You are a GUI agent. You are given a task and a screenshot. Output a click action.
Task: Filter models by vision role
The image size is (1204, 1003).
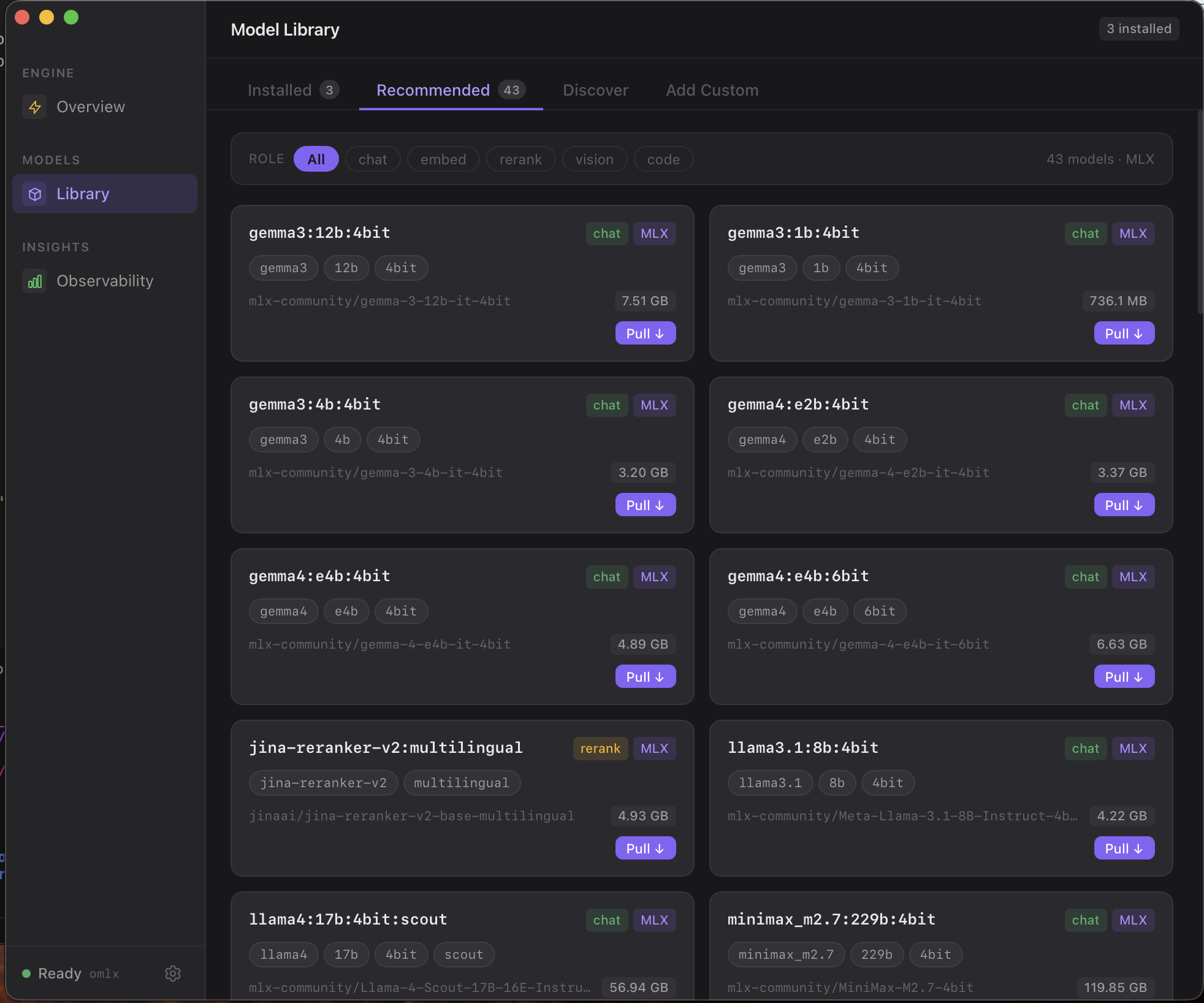tap(595, 159)
